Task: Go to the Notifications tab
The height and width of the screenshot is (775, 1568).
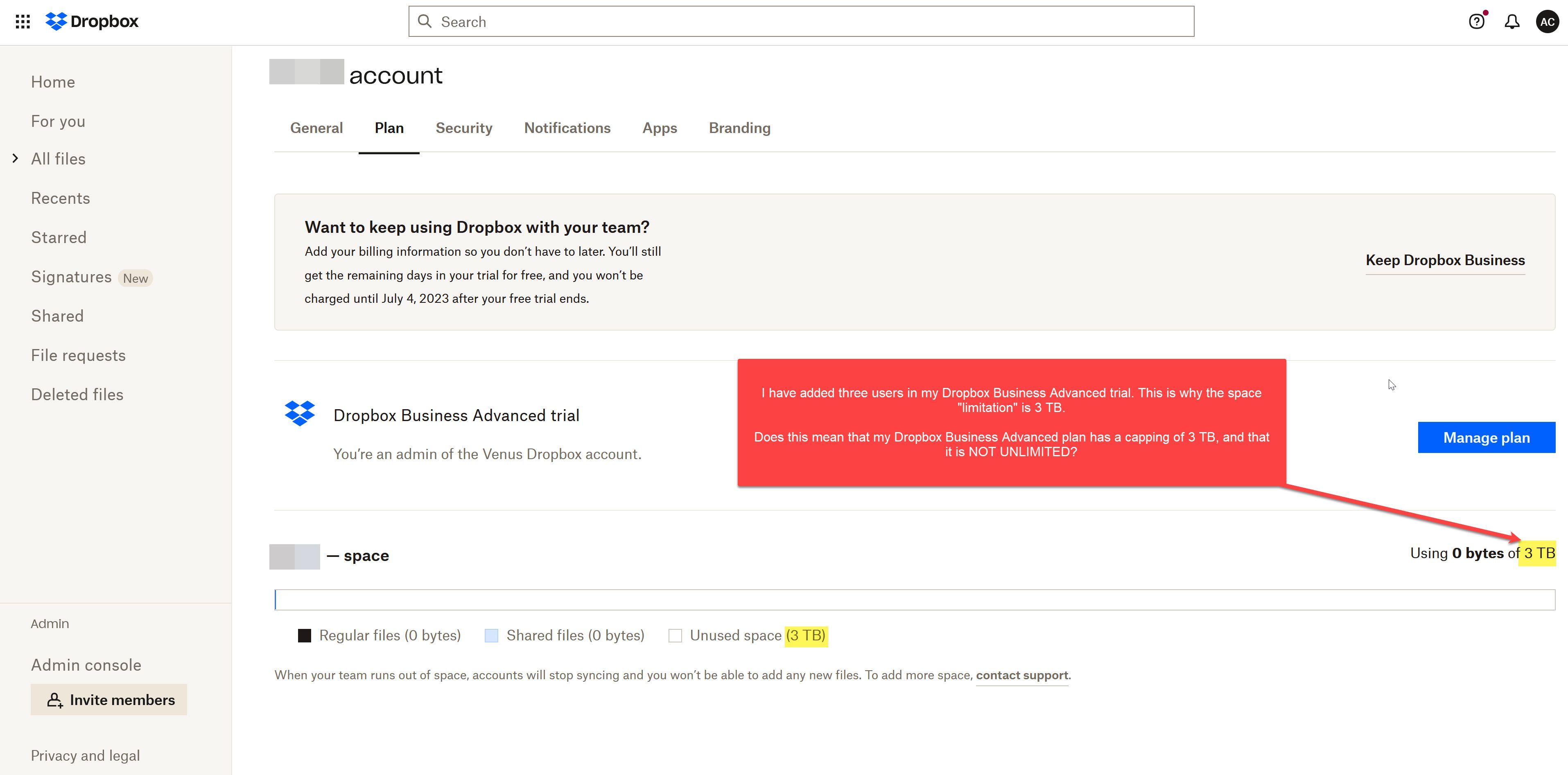Action: [x=567, y=128]
